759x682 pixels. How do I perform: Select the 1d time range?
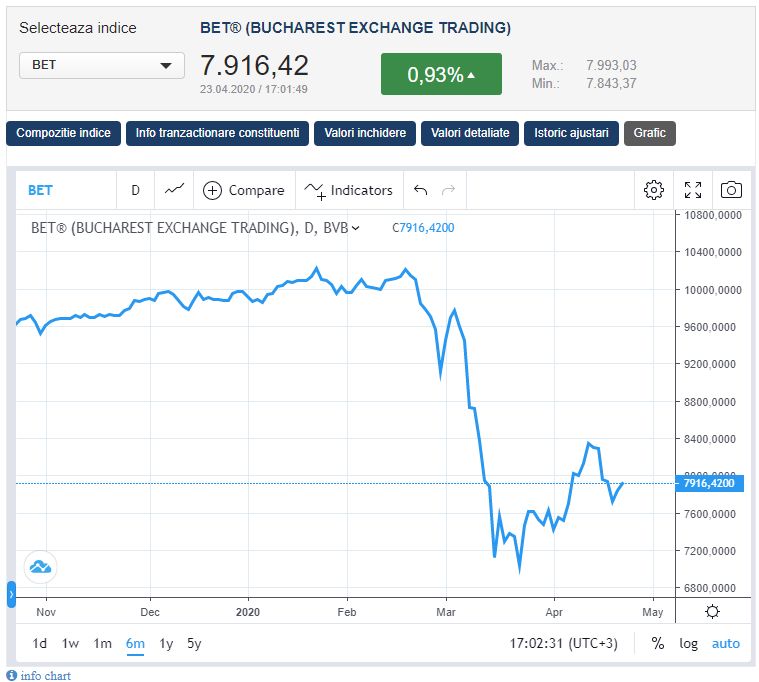point(40,643)
